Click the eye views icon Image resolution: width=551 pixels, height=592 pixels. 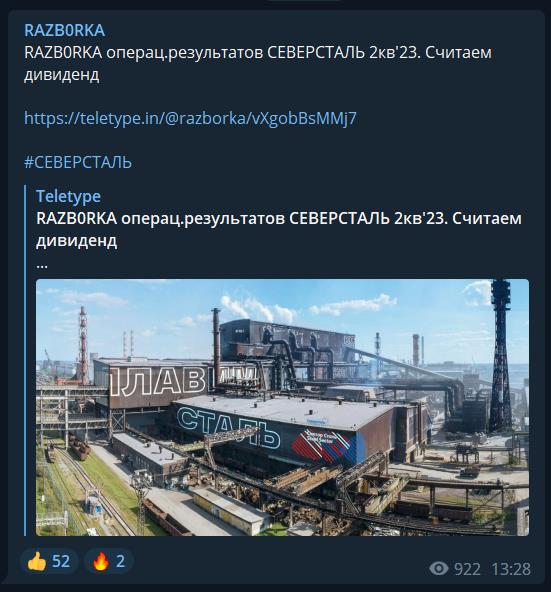[x=438, y=568]
